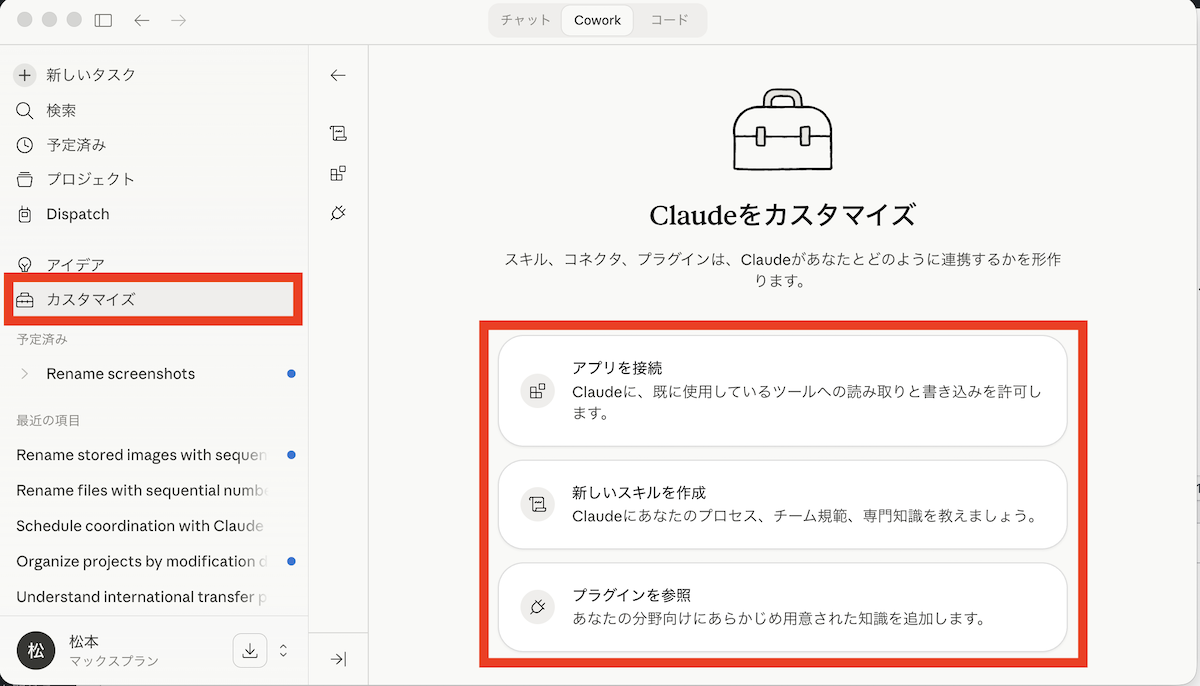1200x686 pixels.
Task: Open 検索 search in the sidebar
Action: 60,110
